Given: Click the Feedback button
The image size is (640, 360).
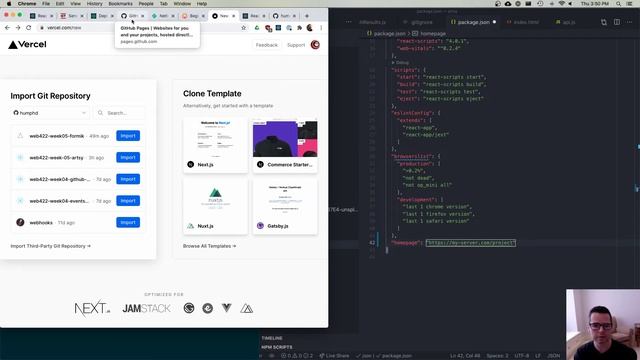Looking at the screenshot, I should [x=267, y=45].
